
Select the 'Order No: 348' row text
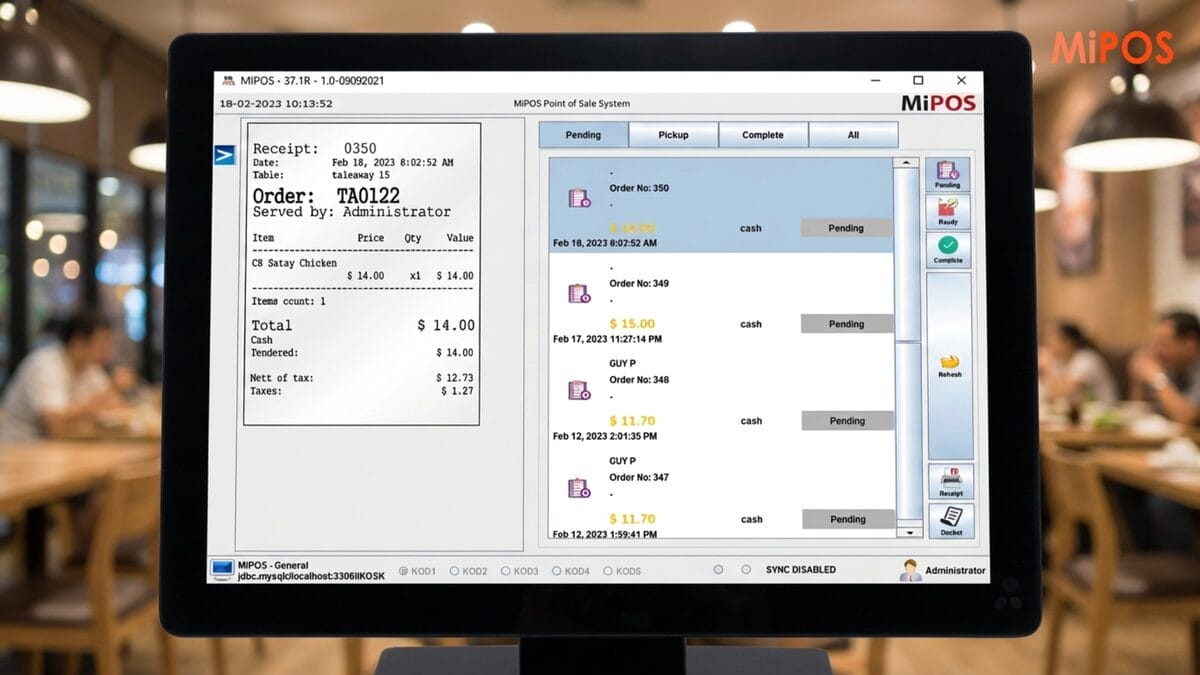[x=639, y=380]
